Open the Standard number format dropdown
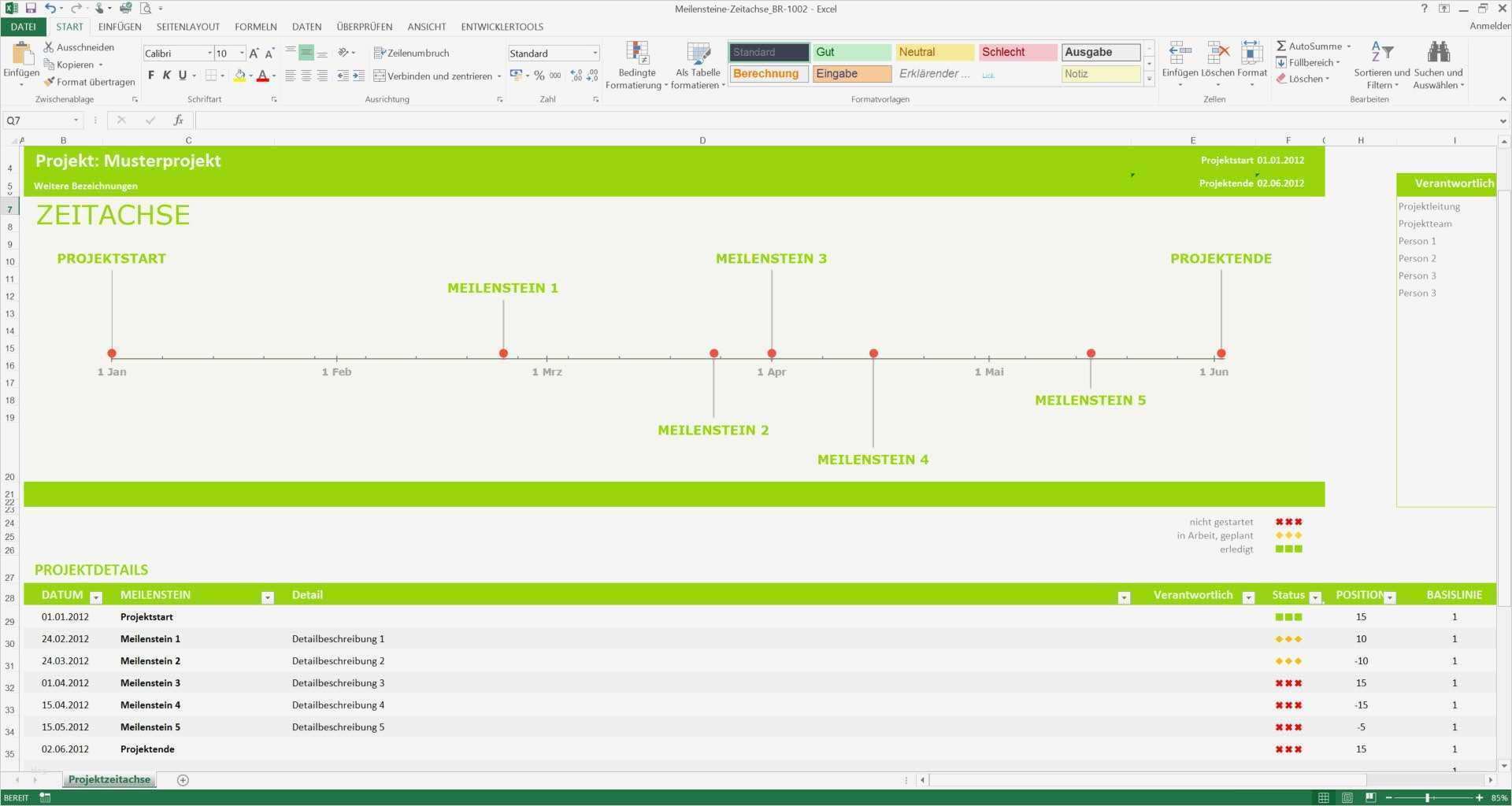This screenshot has height=806, width=1512. point(594,53)
